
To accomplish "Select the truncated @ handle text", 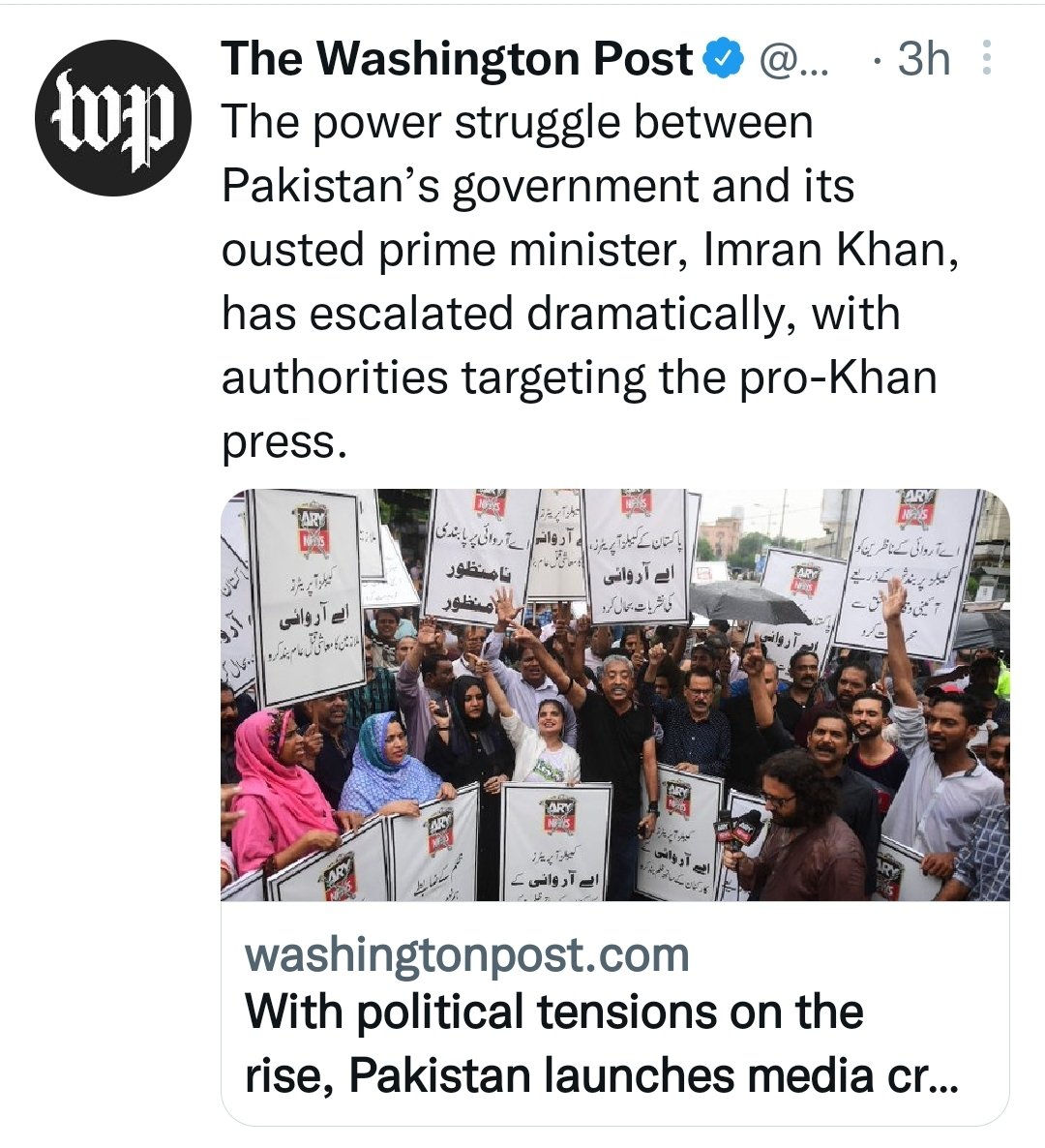I will point(794,59).
